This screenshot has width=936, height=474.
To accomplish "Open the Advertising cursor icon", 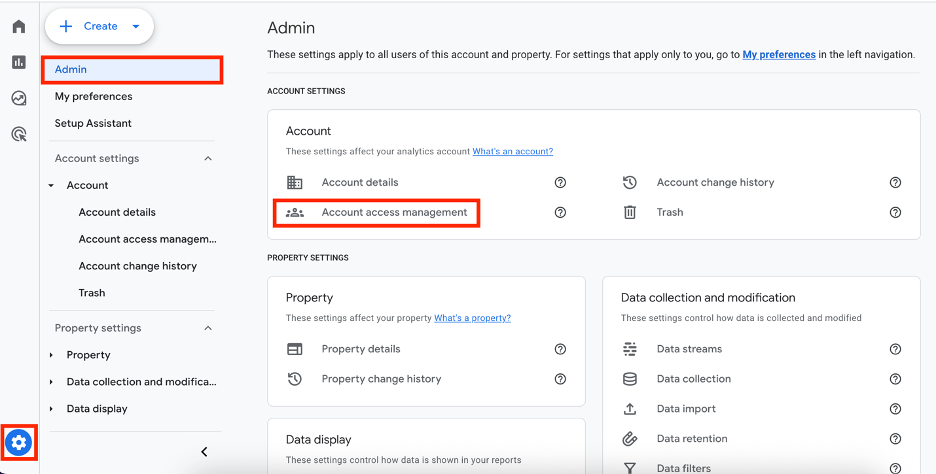I will [19, 134].
